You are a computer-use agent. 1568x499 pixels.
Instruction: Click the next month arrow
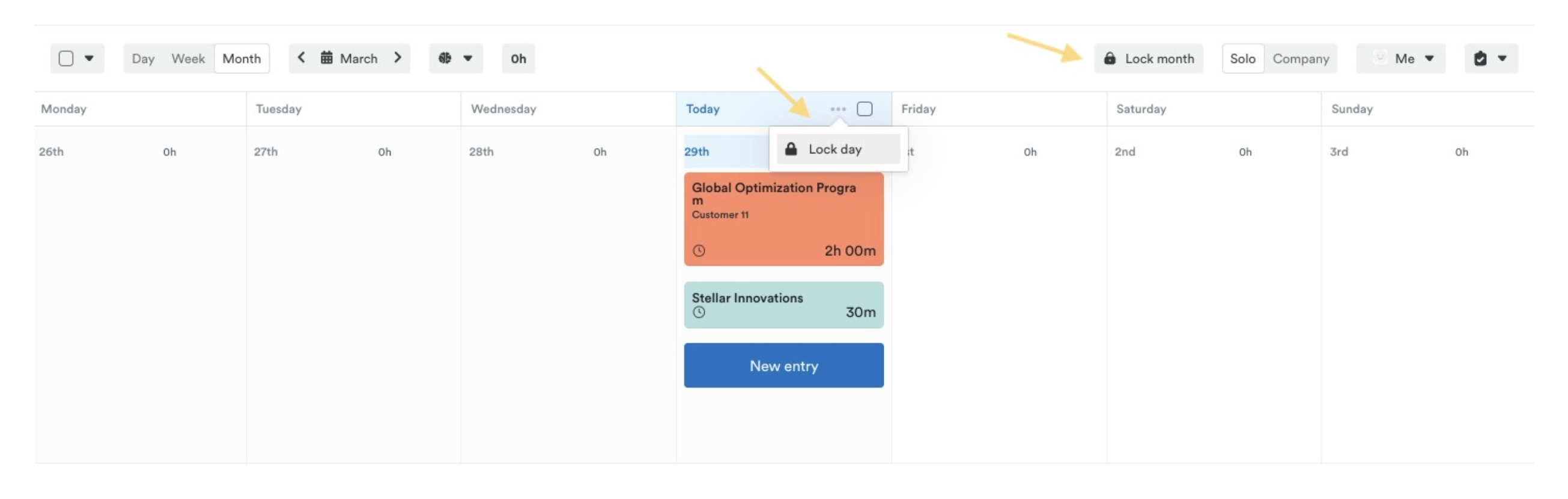(398, 58)
